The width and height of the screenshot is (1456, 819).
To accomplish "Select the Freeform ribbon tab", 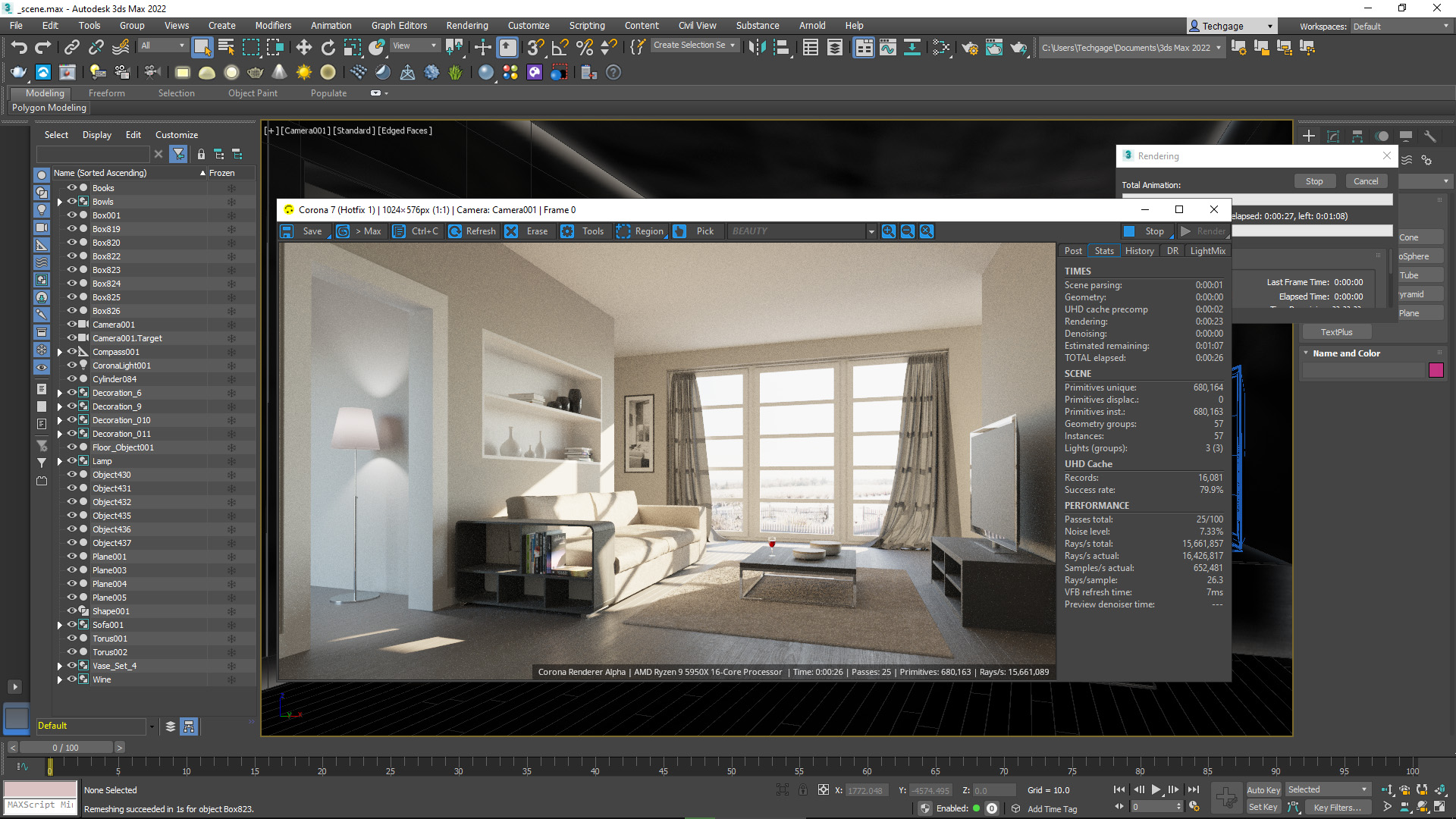I will coord(106,93).
